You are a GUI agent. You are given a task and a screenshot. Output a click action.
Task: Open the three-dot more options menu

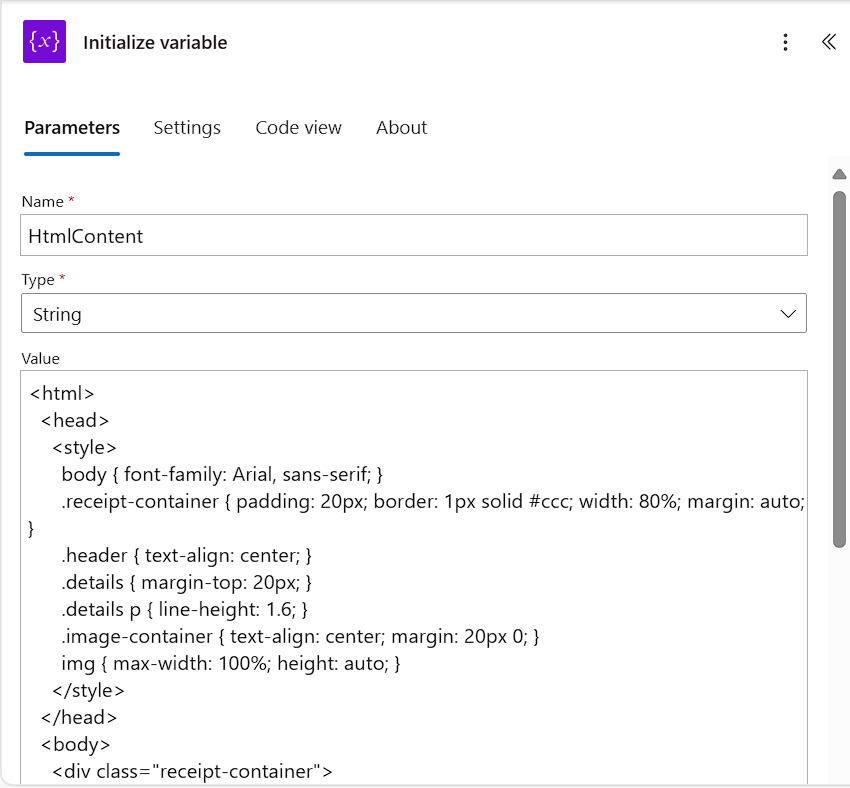click(x=786, y=42)
